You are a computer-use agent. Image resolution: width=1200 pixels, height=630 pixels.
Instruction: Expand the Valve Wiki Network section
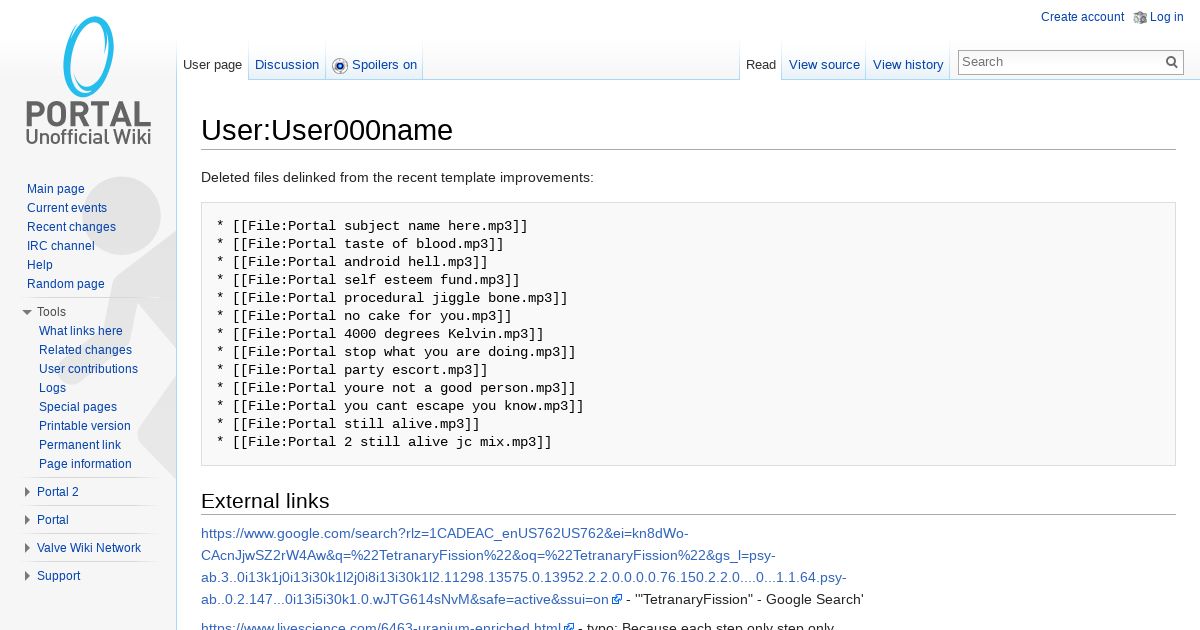(x=28, y=548)
